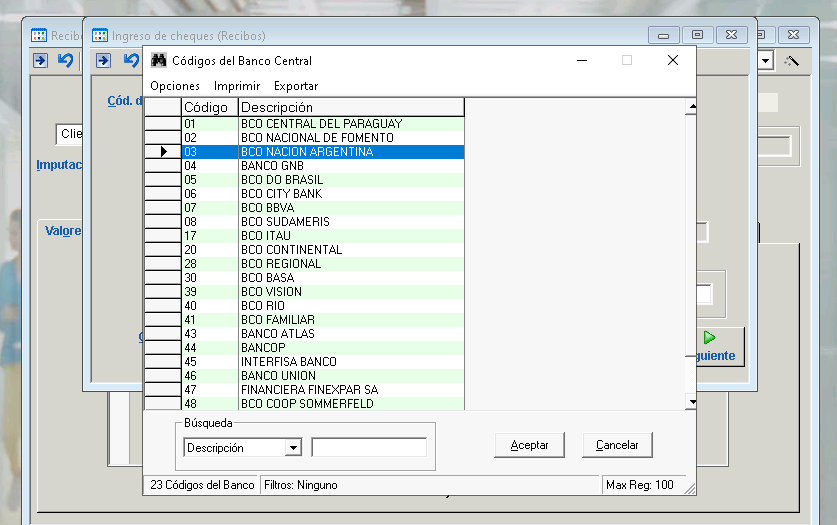
Task: Click blue arrow icon in Recibos window toolbar
Action: [40, 60]
